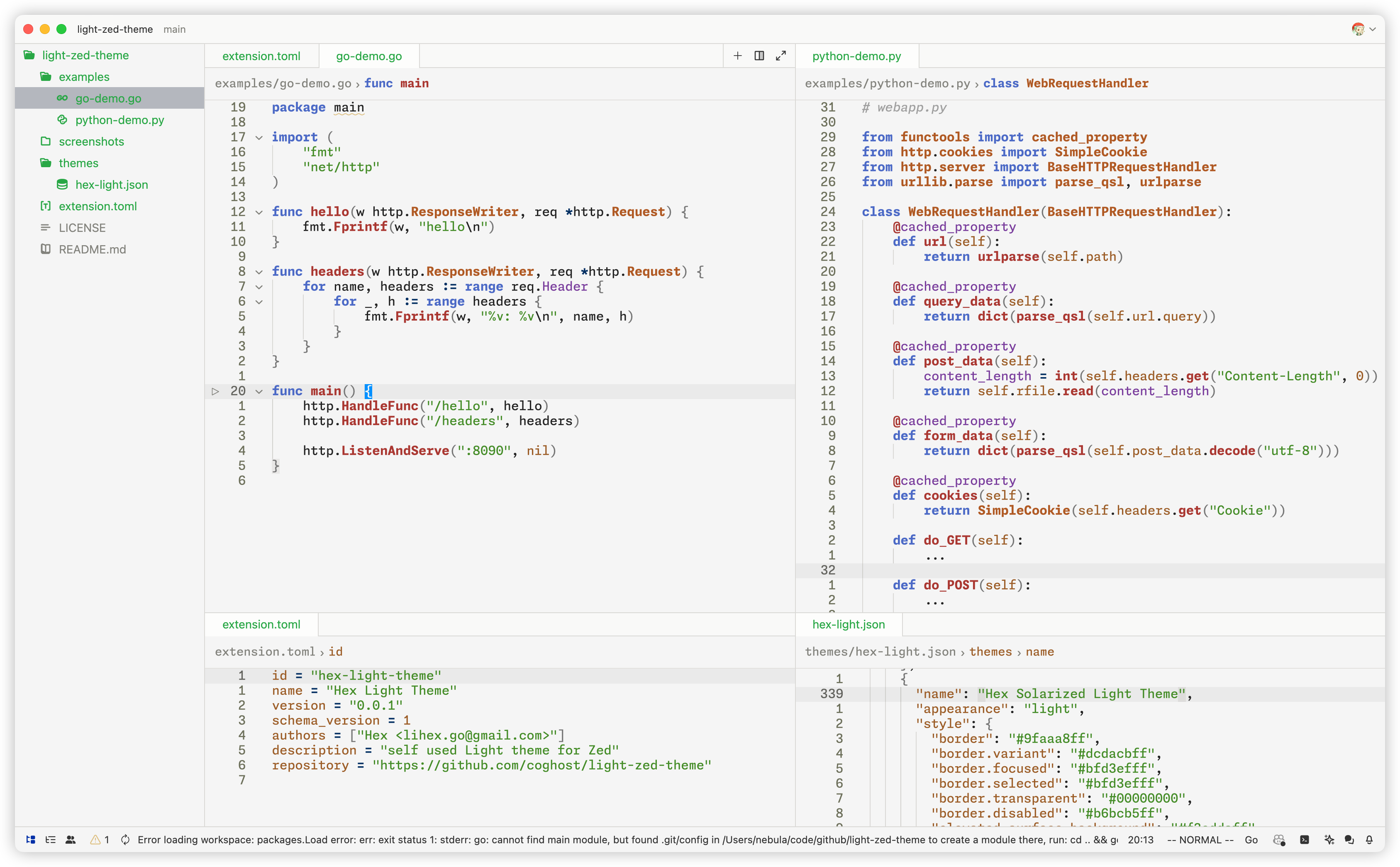Screen dimensions: 1400x867
Task: Click the light-zed-theme project title
Action: coord(115,29)
